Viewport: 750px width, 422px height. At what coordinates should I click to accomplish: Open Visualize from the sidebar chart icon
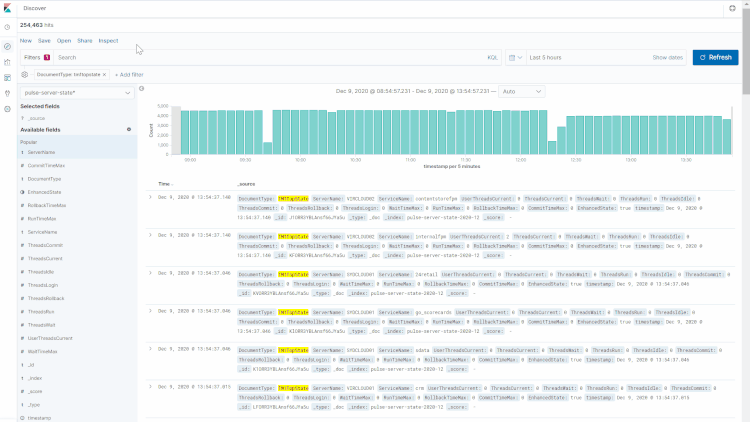tap(7, 61)
